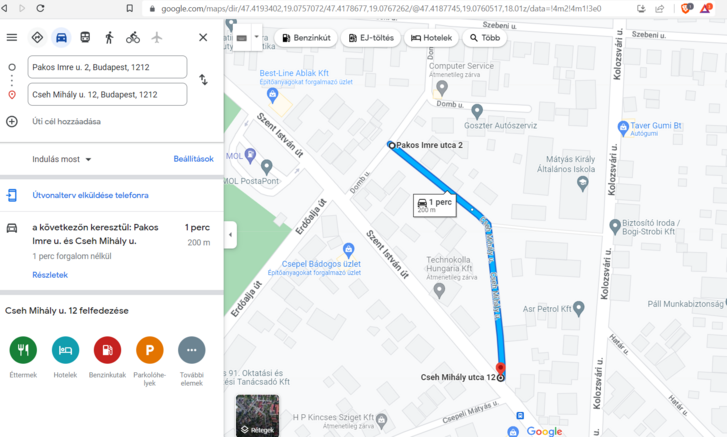
Task: Select the walking travel mode
Action: (x=109, y=38)
